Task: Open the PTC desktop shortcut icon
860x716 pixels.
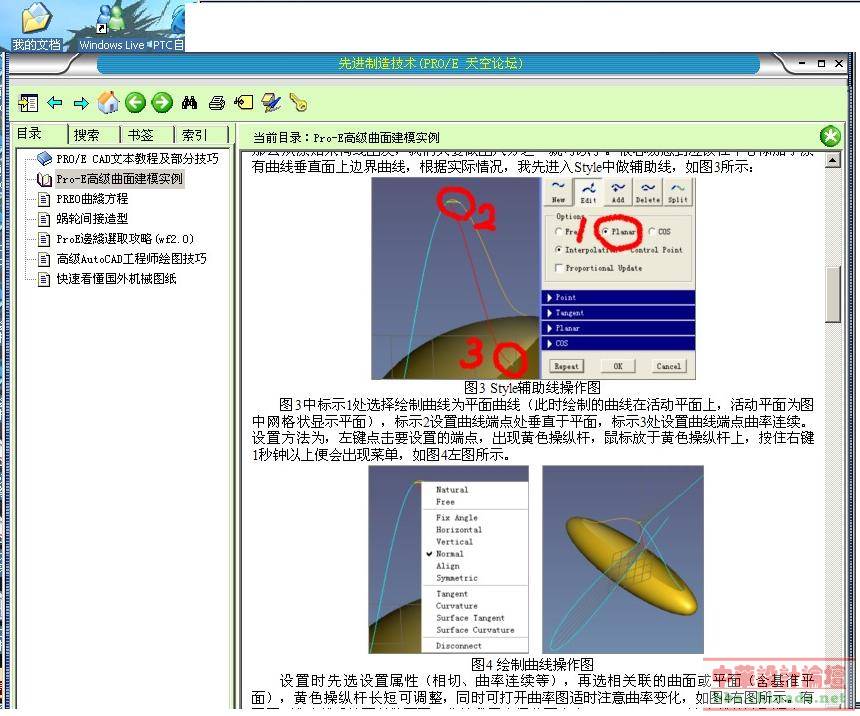Action: (x=169, y=27)
